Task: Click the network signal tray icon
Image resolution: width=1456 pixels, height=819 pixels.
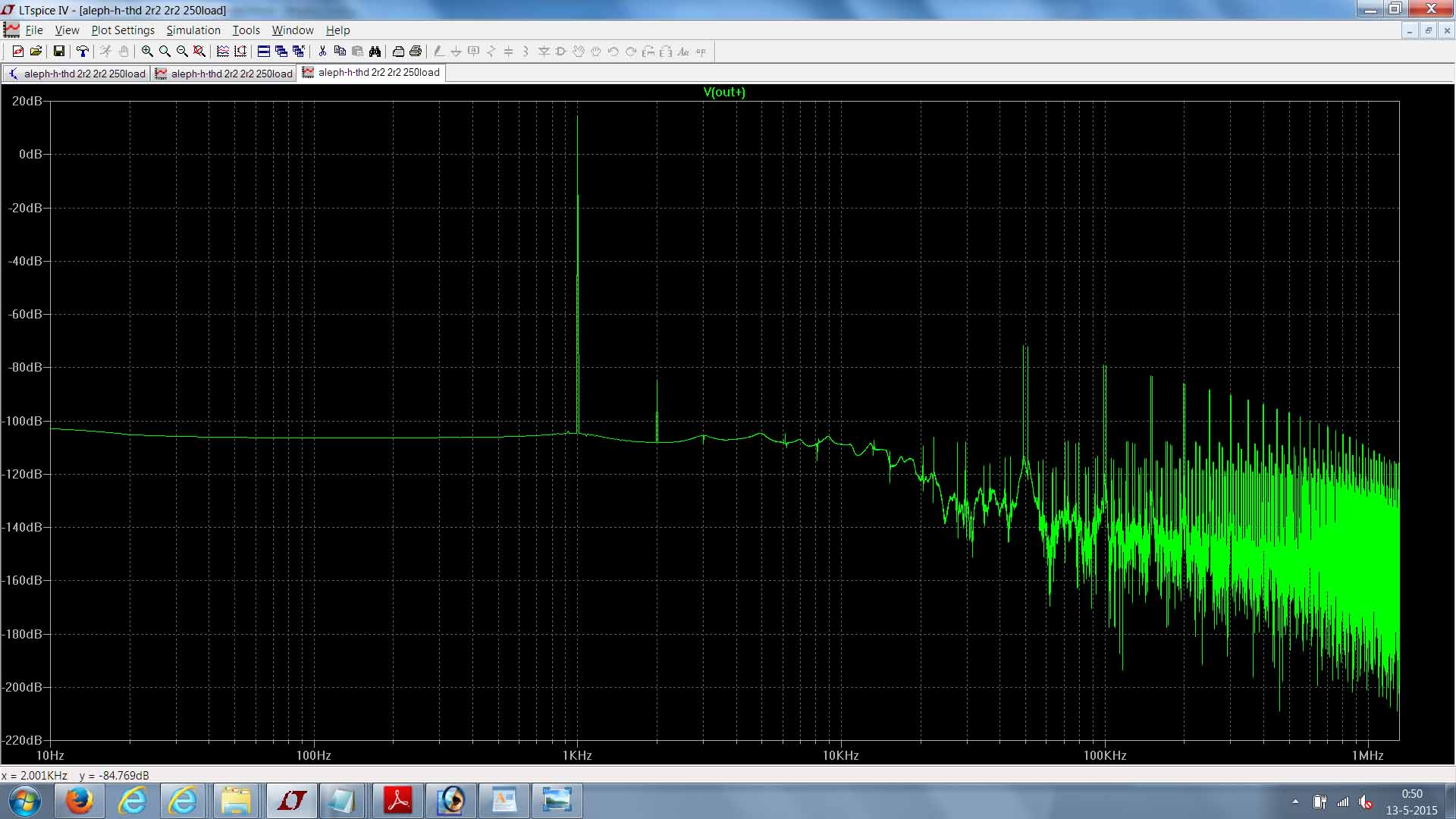Action: click(x=1343, y=802)
